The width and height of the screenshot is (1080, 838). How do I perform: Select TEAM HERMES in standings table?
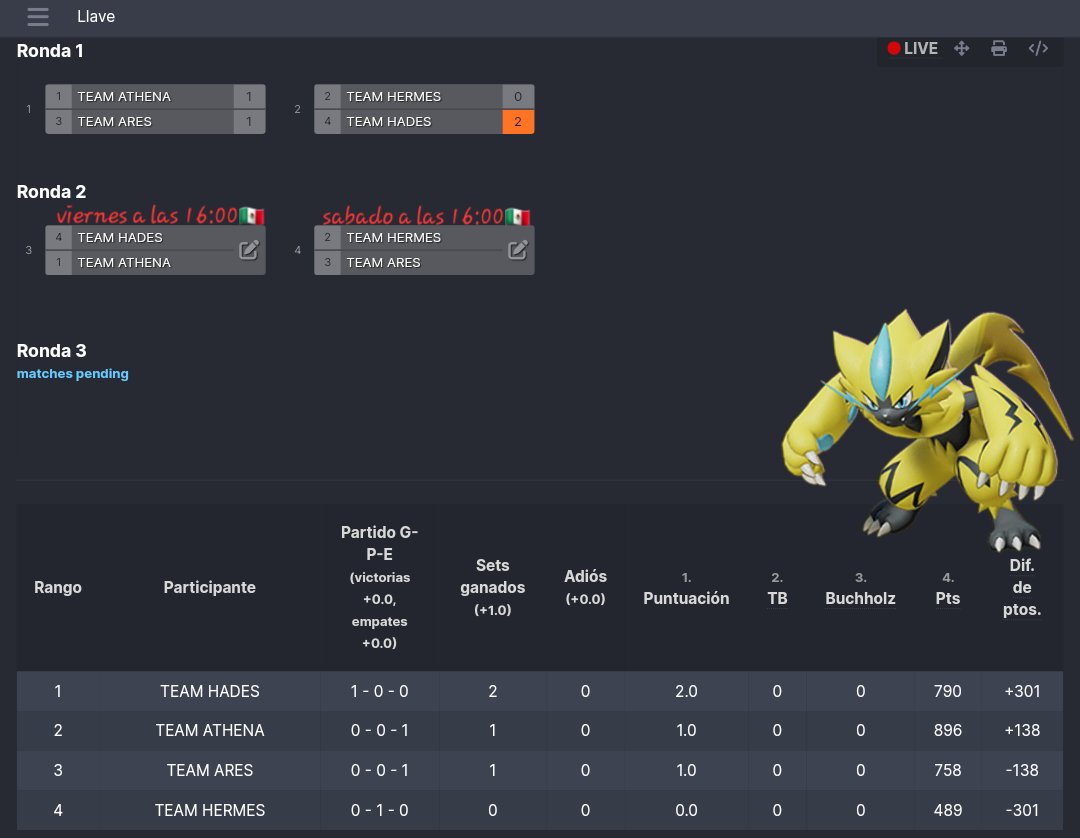click(209, 810)
